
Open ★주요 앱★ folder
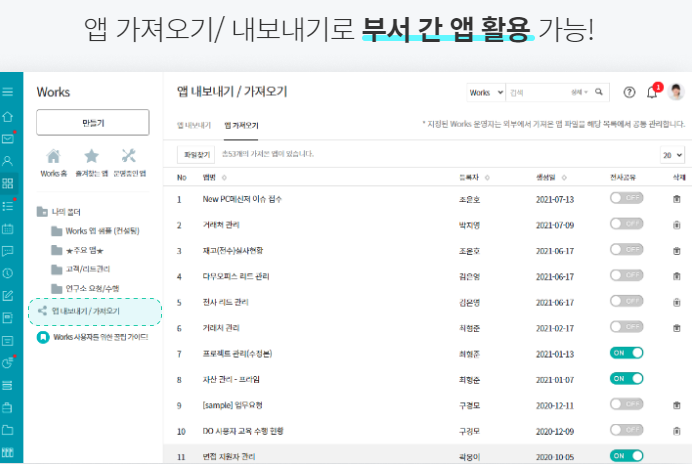click(78, 250)
